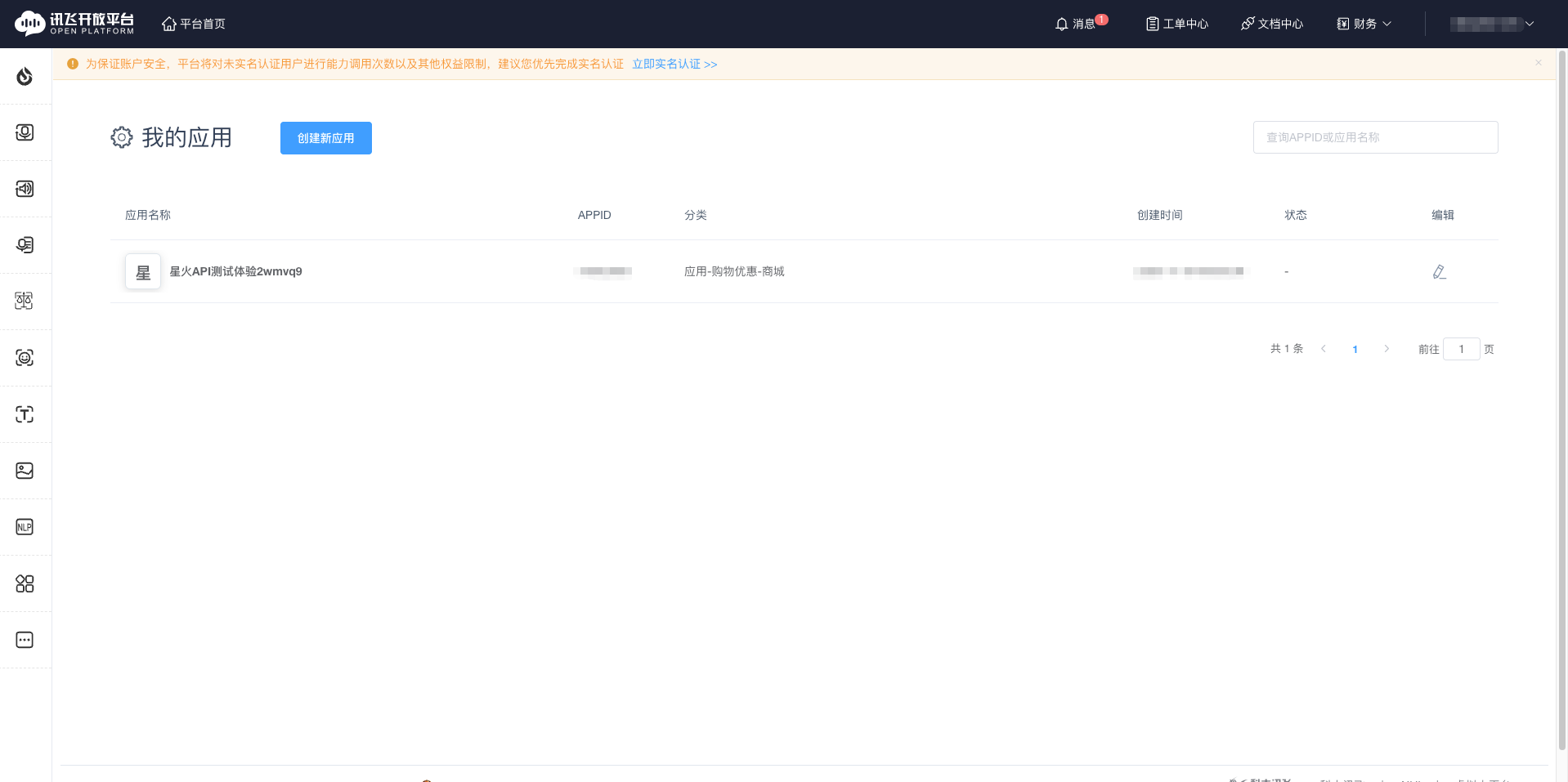
Task: Open speech synthesis speaker sidebar icon
Action: [x=25, y=189]
